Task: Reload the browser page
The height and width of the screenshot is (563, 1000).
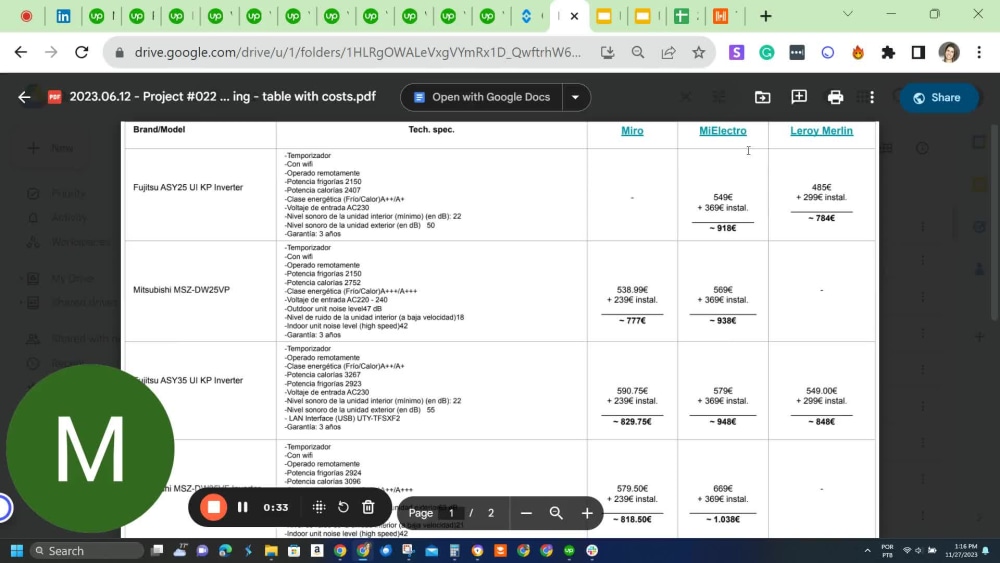Action: click(x=82, y=52)
